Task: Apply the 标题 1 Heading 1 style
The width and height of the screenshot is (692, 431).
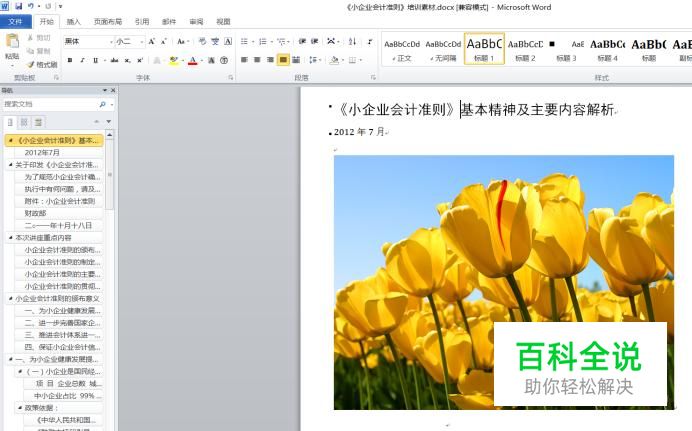Action: coord(484,49)
